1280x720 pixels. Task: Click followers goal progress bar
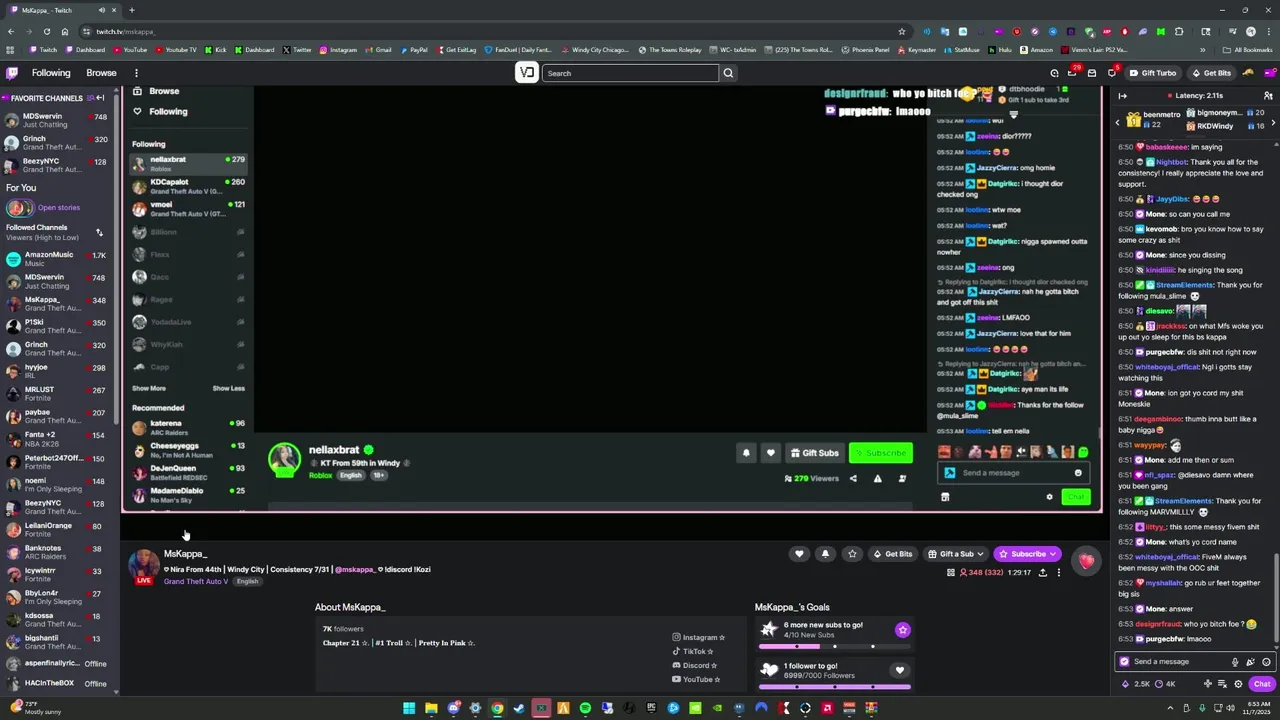[x=835, y=687]
